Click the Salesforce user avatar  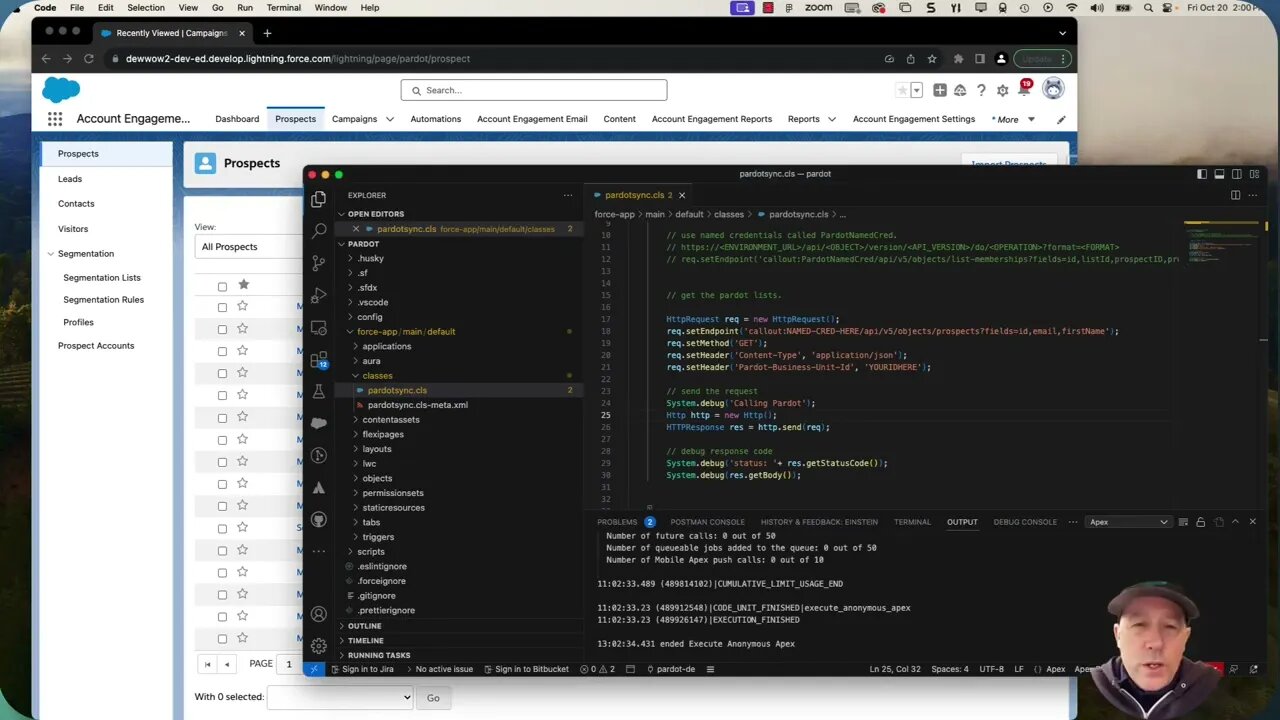pyautogui.click(x=1053, y=90)
